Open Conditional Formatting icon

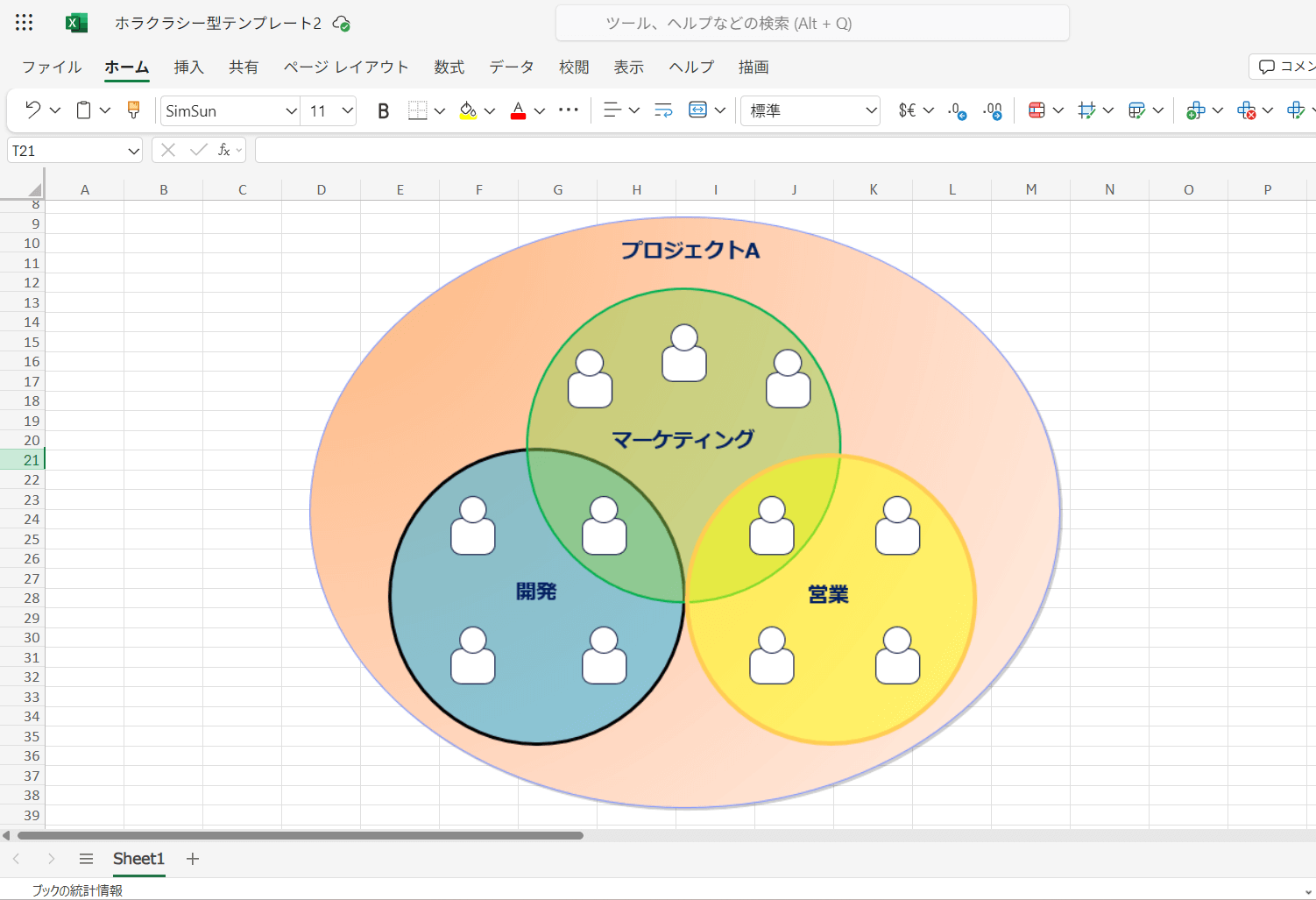(x=1037, y=110)
